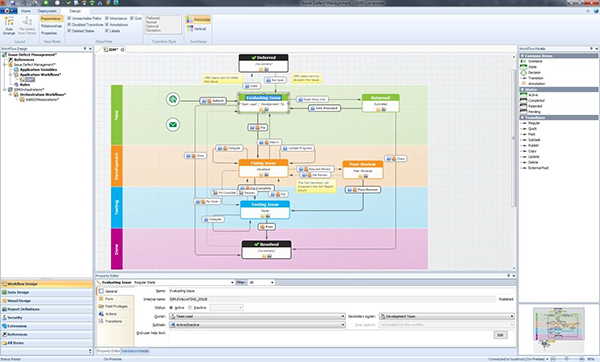This screenshot has width=600, height=362.
Task: Switch to the Validation Results tab
Action: click(135, 351)
